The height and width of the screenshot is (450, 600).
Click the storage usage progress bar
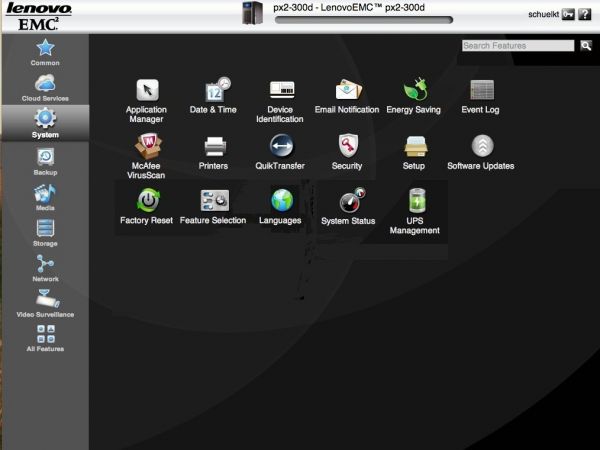[x=364, y=20]
